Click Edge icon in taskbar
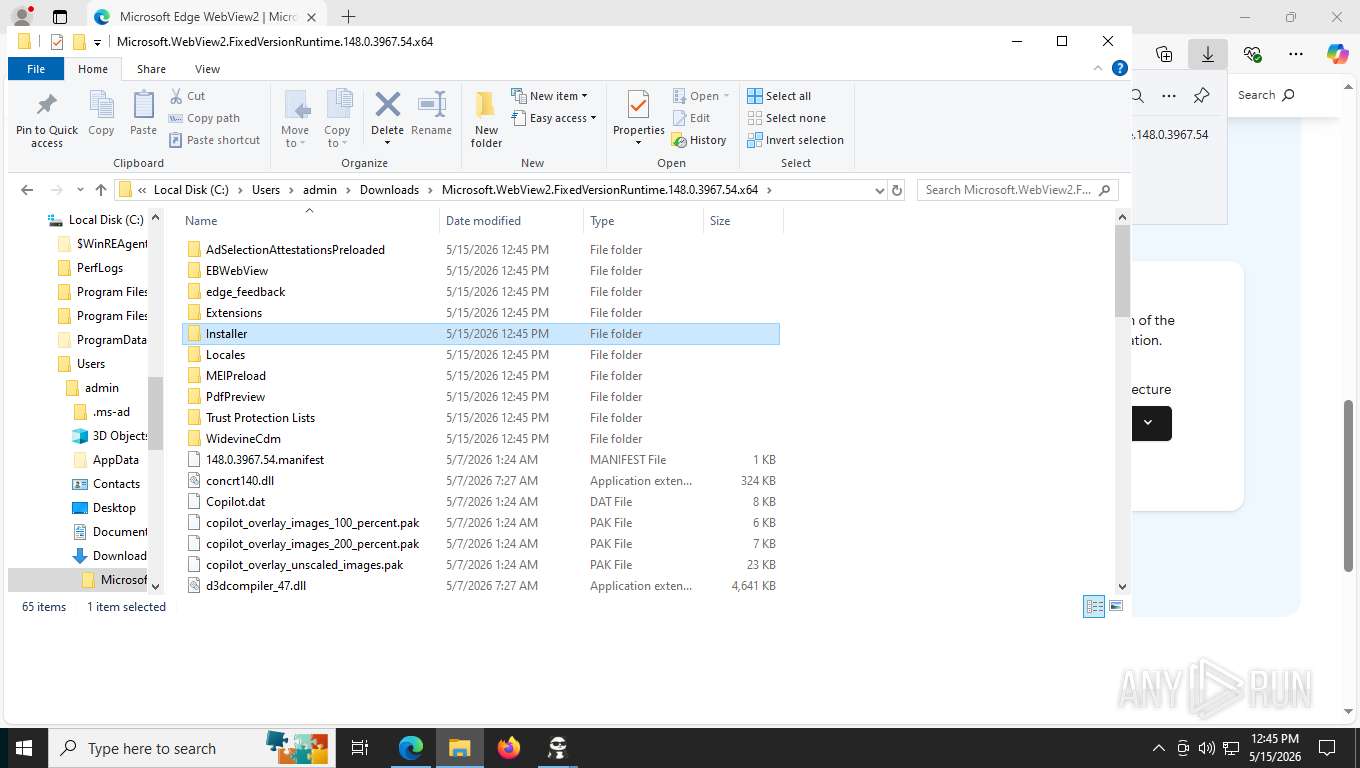The height and width of the screenshot is (768, 1360). coord(411,747)
